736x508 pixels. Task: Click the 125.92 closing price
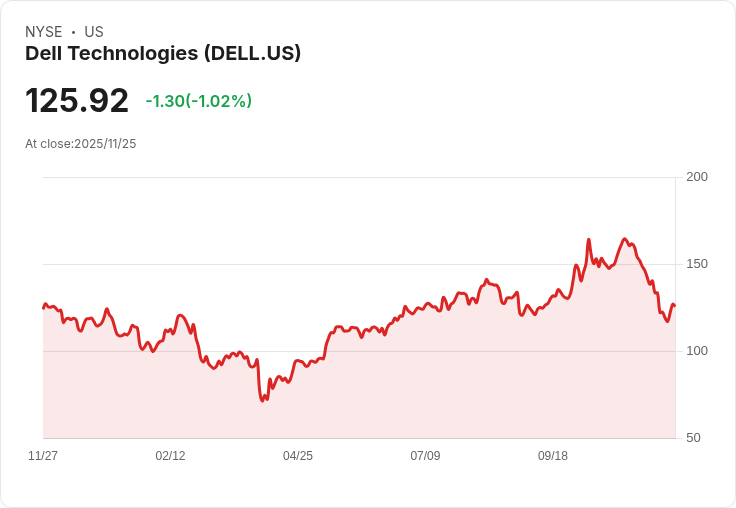coord(77,100)
